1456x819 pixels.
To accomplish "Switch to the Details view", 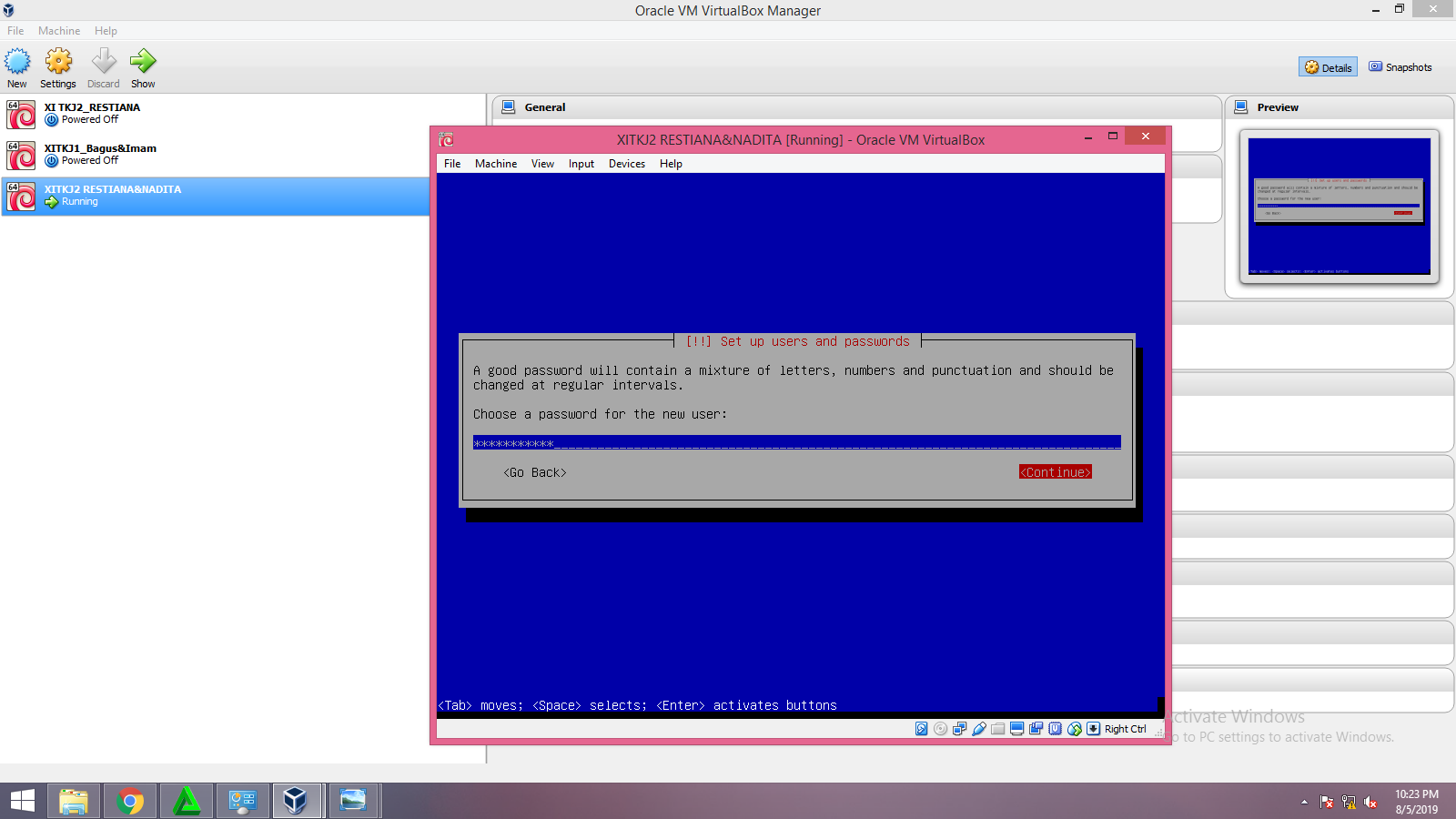I will (x=1328, y=67).
